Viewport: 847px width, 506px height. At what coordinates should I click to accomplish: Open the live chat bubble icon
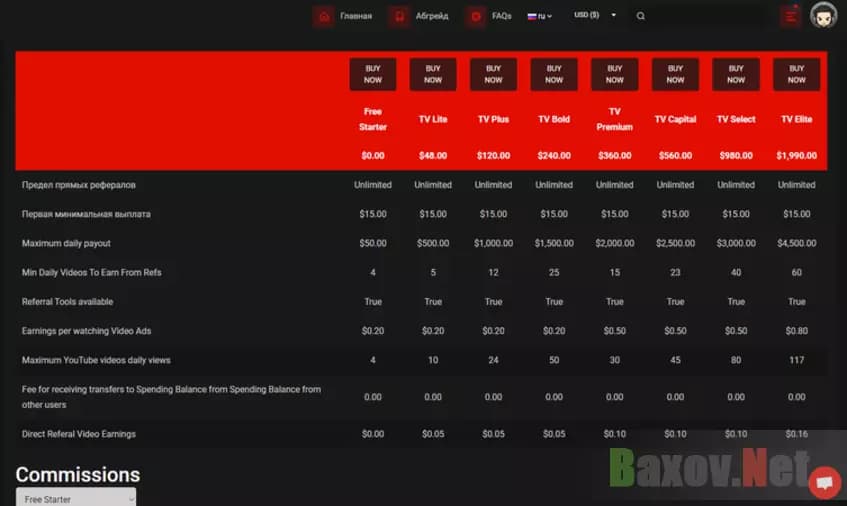coord(824,482)
